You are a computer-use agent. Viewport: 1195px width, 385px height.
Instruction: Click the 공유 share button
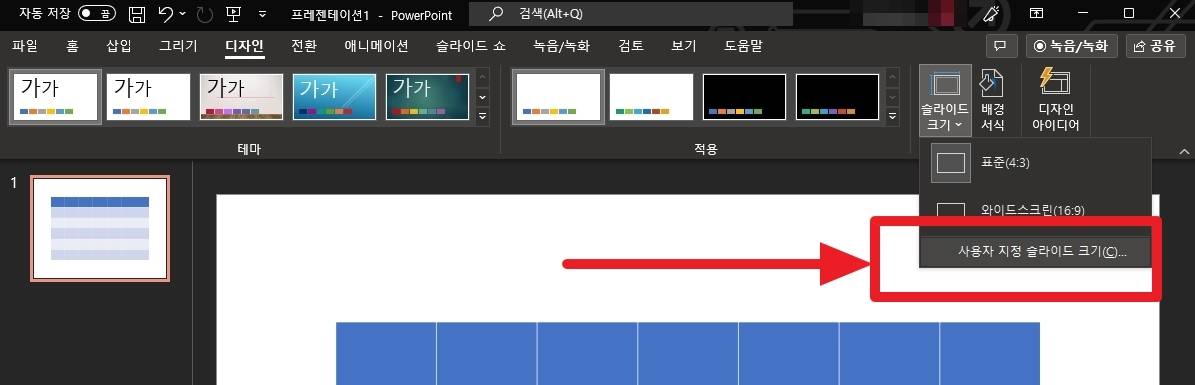point(1154,46)
